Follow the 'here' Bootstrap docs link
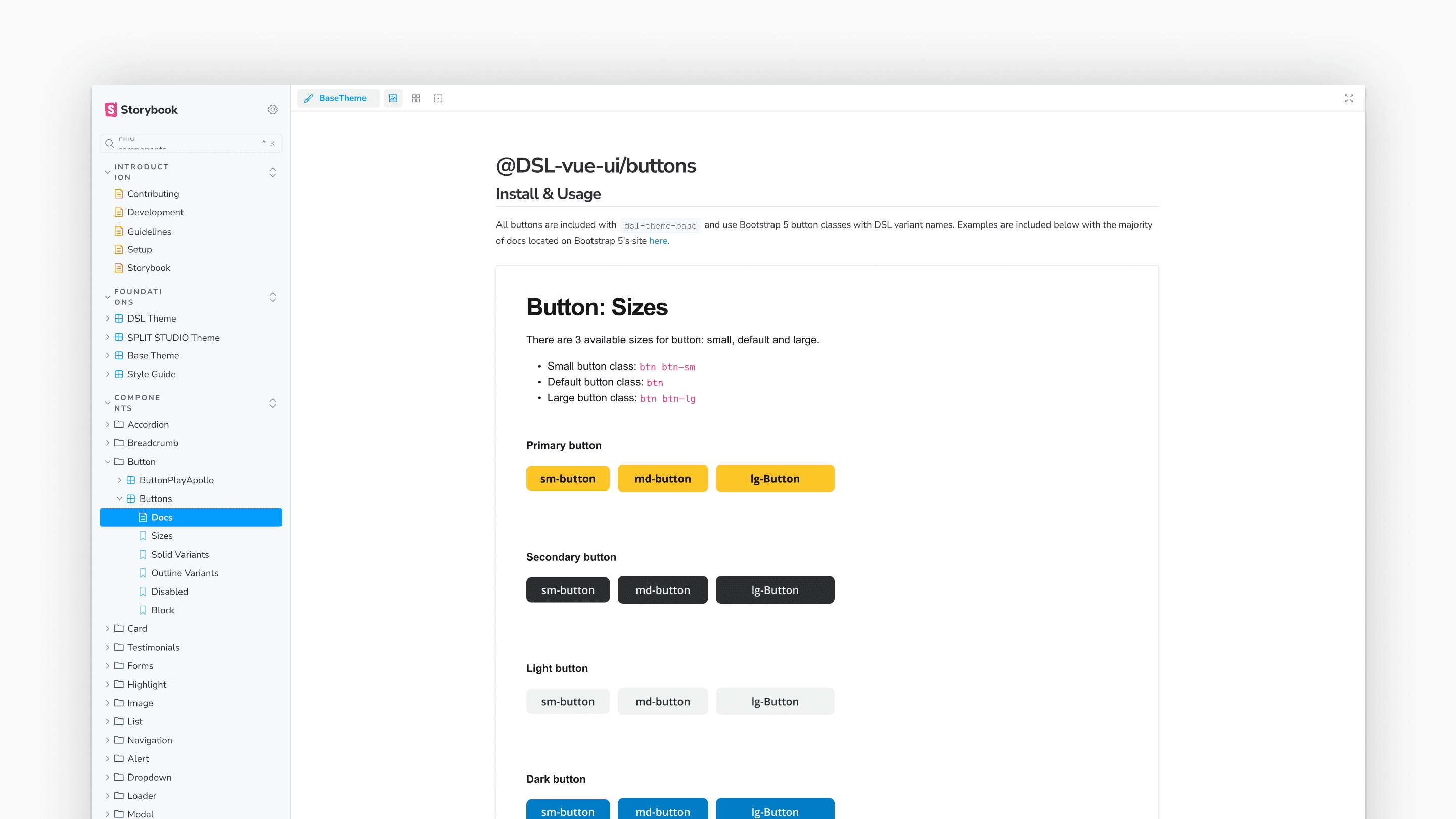 pos(658,241)
